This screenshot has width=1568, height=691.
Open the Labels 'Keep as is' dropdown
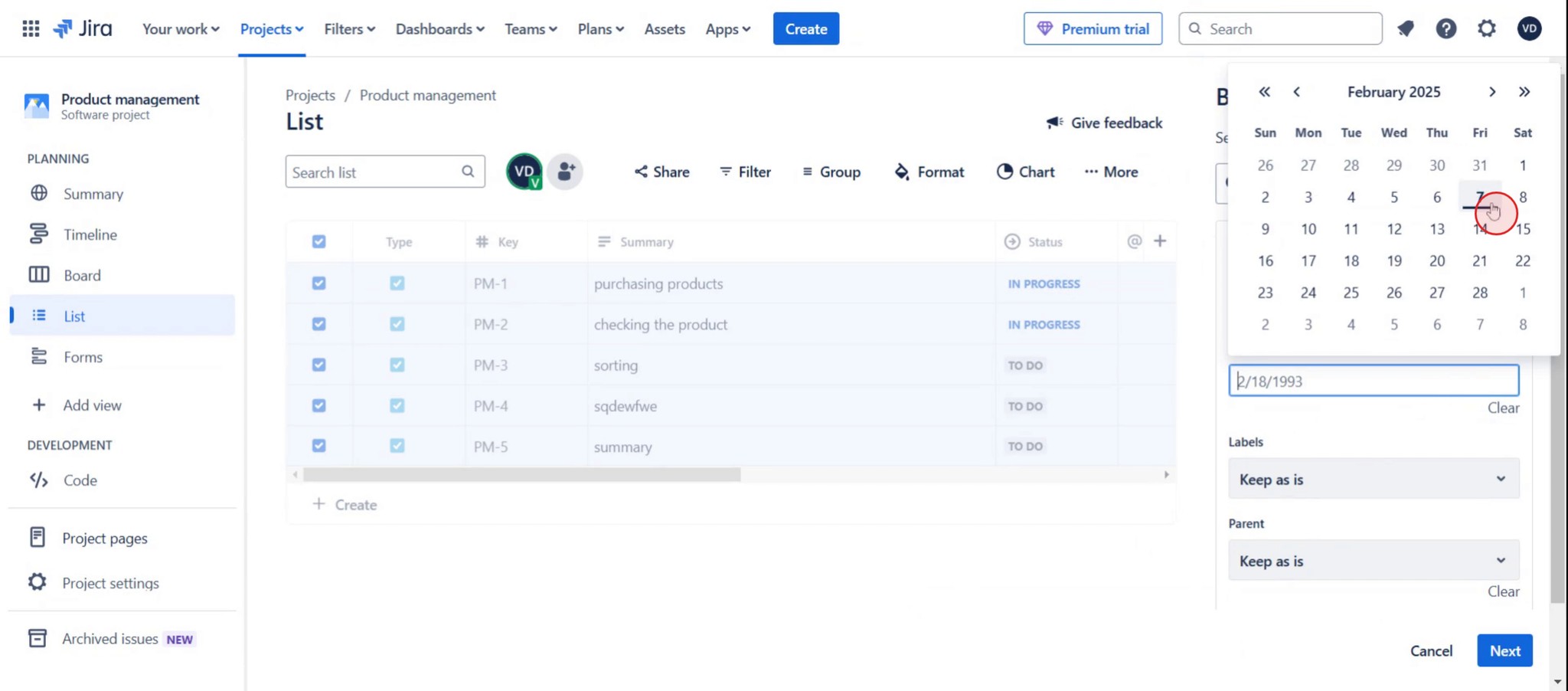(1373, 478)
